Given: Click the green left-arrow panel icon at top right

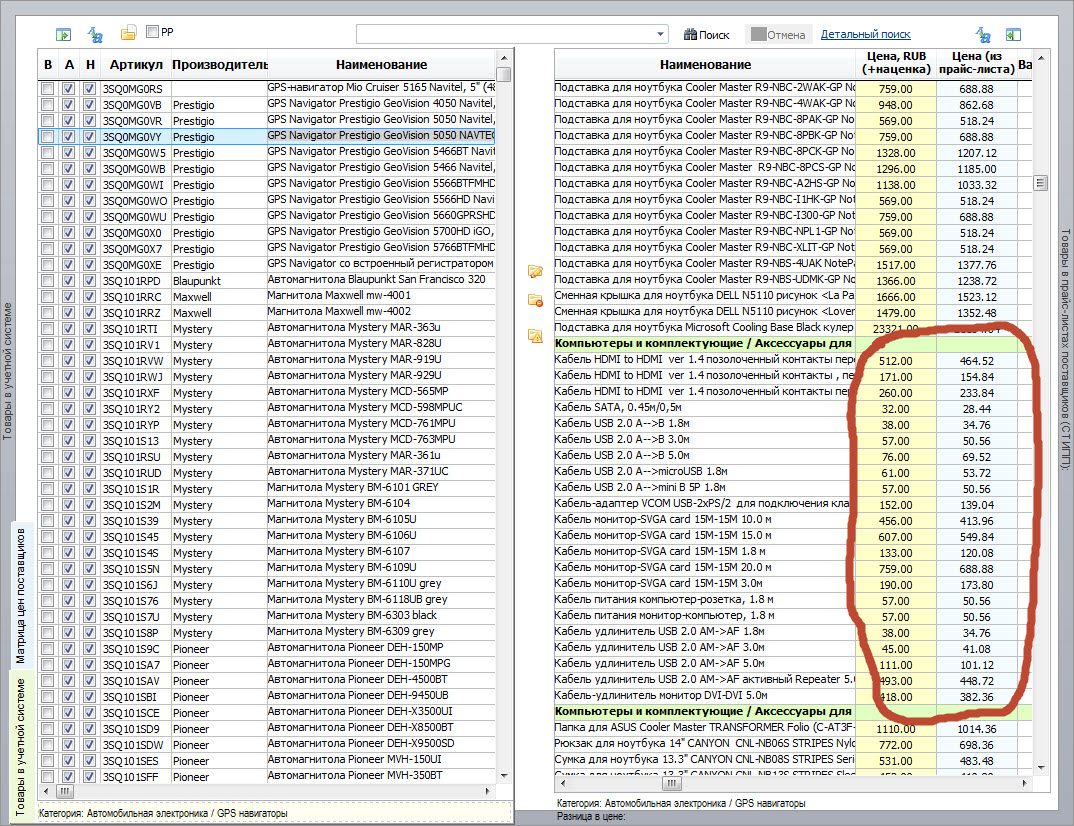Looking at the screenshot, I should (1013, 34).
